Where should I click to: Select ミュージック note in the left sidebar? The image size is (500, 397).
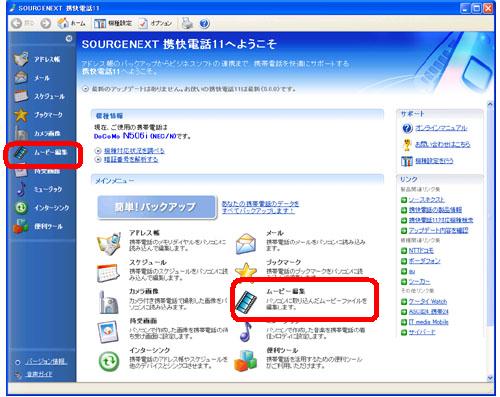pos(38,189)
